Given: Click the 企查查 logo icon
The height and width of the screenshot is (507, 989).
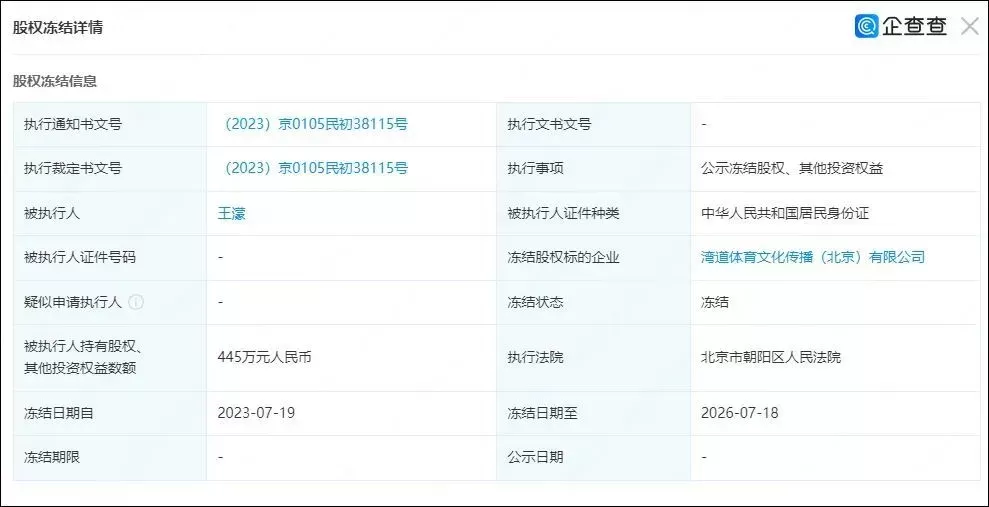Looking at the screenshot, I should click(x=867, y=26).
